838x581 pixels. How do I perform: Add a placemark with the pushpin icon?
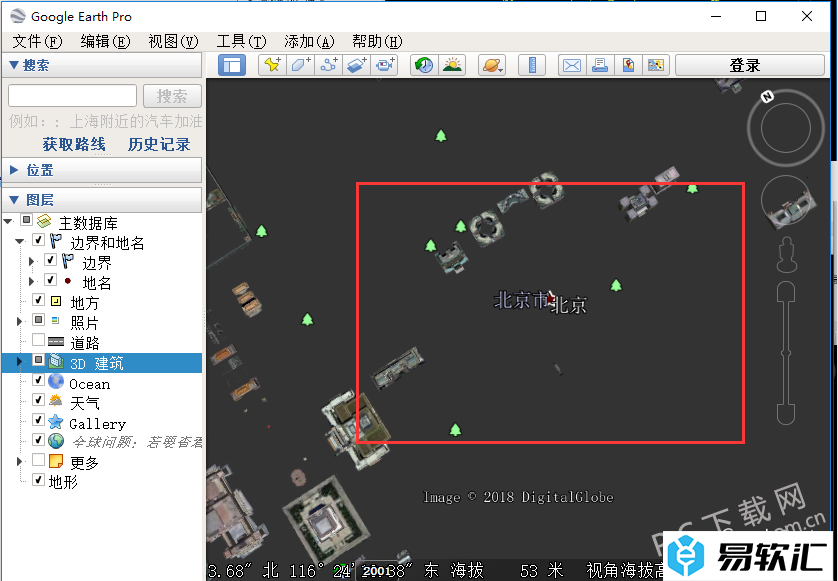[272, 65]
